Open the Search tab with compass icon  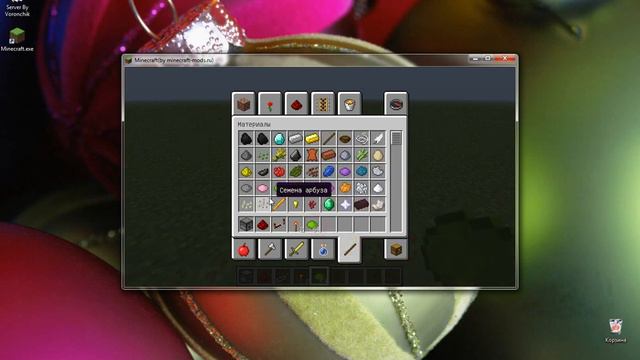click(x=396, y=104)
